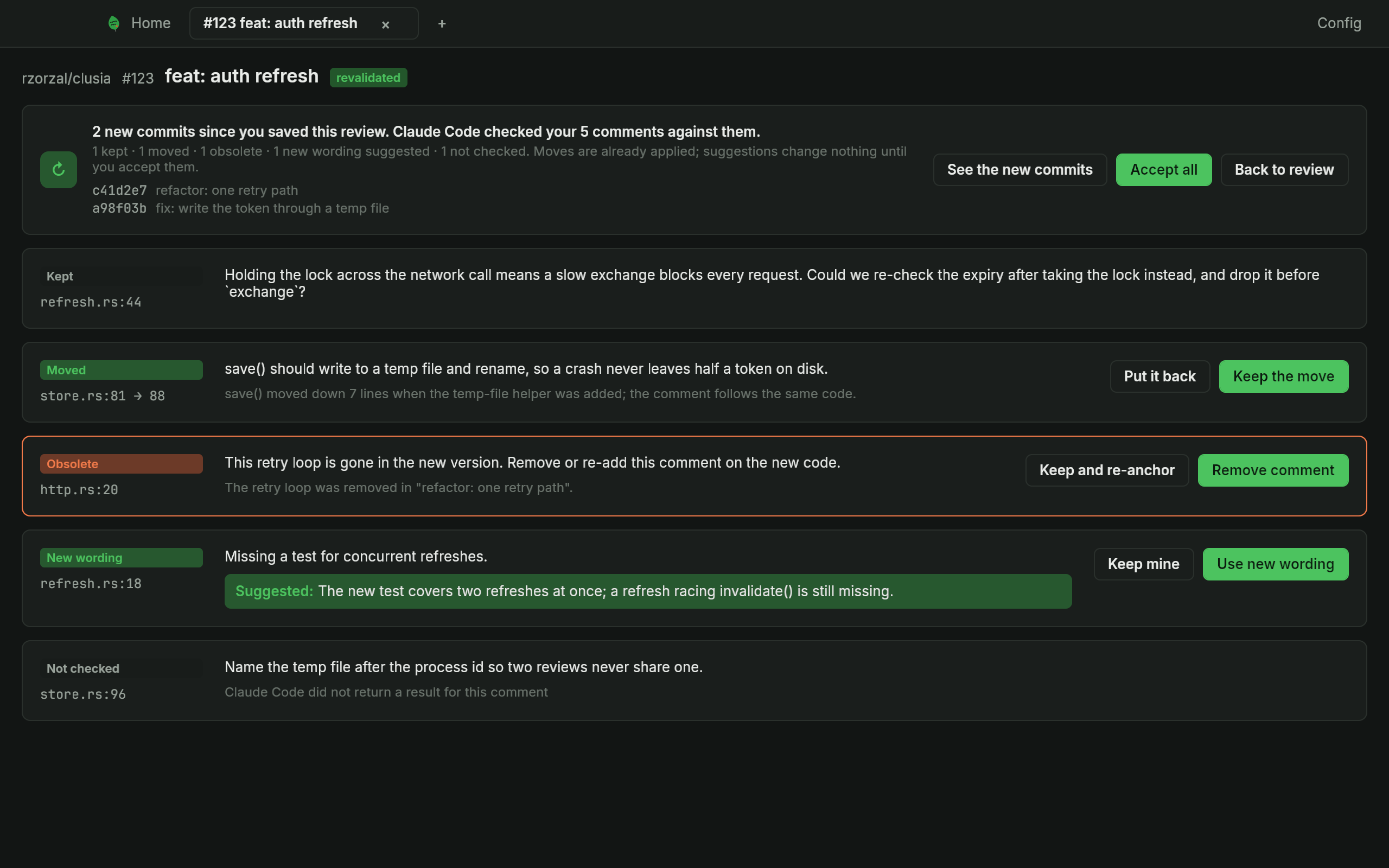Click file reference refresh.rs:18
1389x868 pixels.
click(x=91, y=583)
